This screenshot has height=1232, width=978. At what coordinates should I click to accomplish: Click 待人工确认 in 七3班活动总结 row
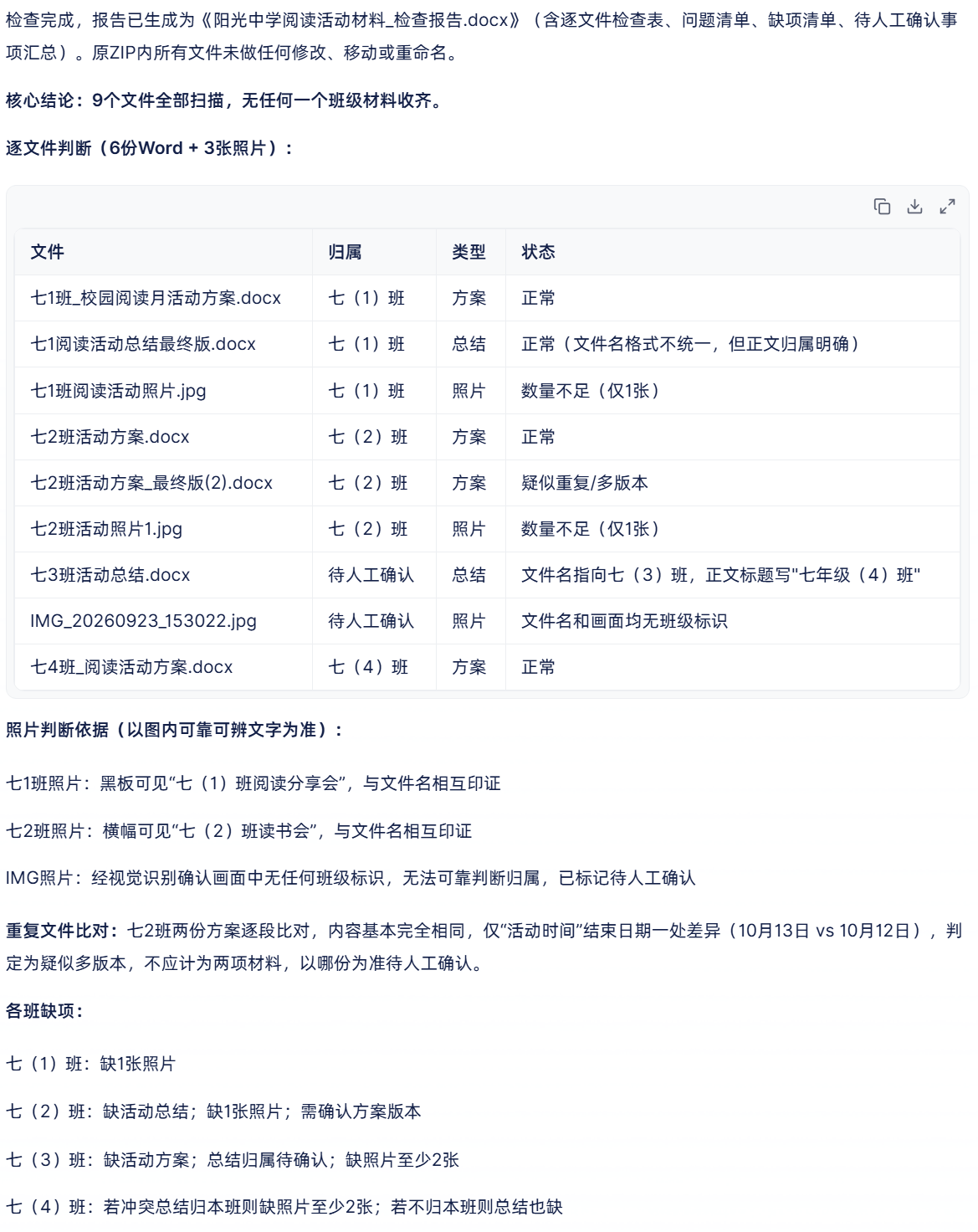(371, 575)
